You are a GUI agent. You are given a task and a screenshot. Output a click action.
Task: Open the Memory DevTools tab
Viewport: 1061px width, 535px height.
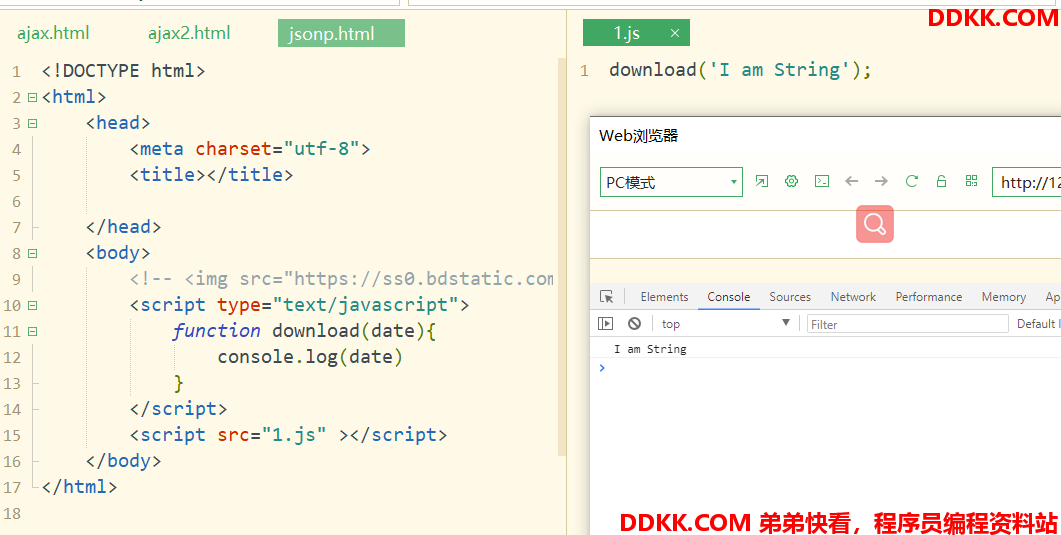[x=1003, y=297]
